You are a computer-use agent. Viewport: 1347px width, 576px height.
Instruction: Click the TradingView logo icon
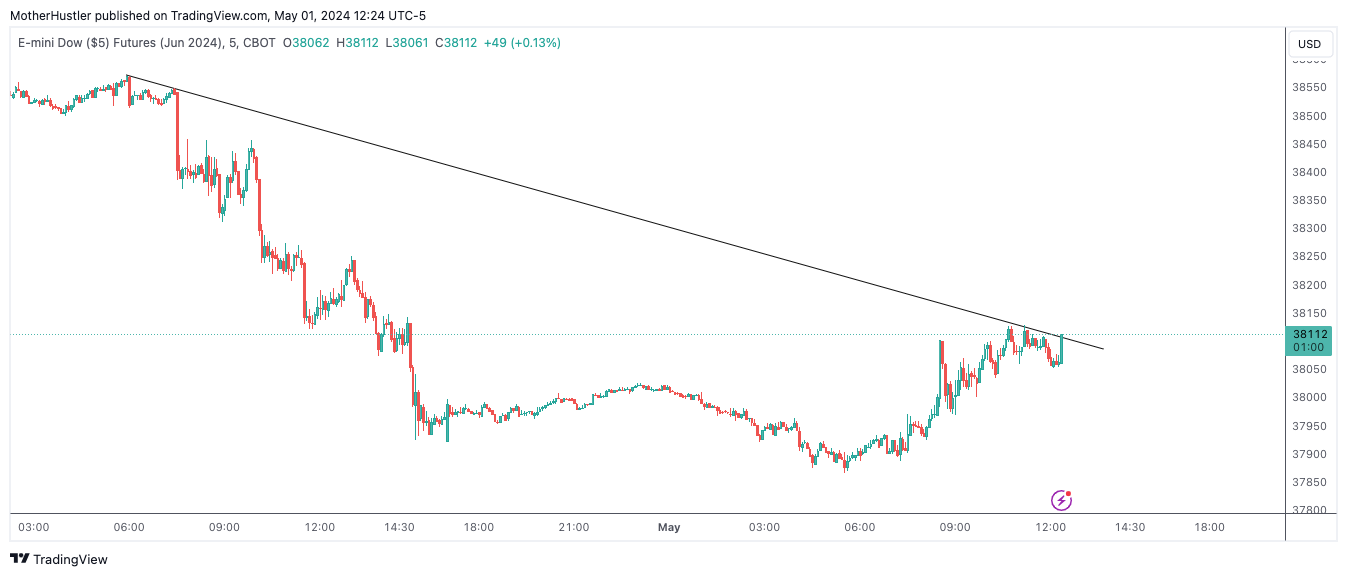pos(19,559)
